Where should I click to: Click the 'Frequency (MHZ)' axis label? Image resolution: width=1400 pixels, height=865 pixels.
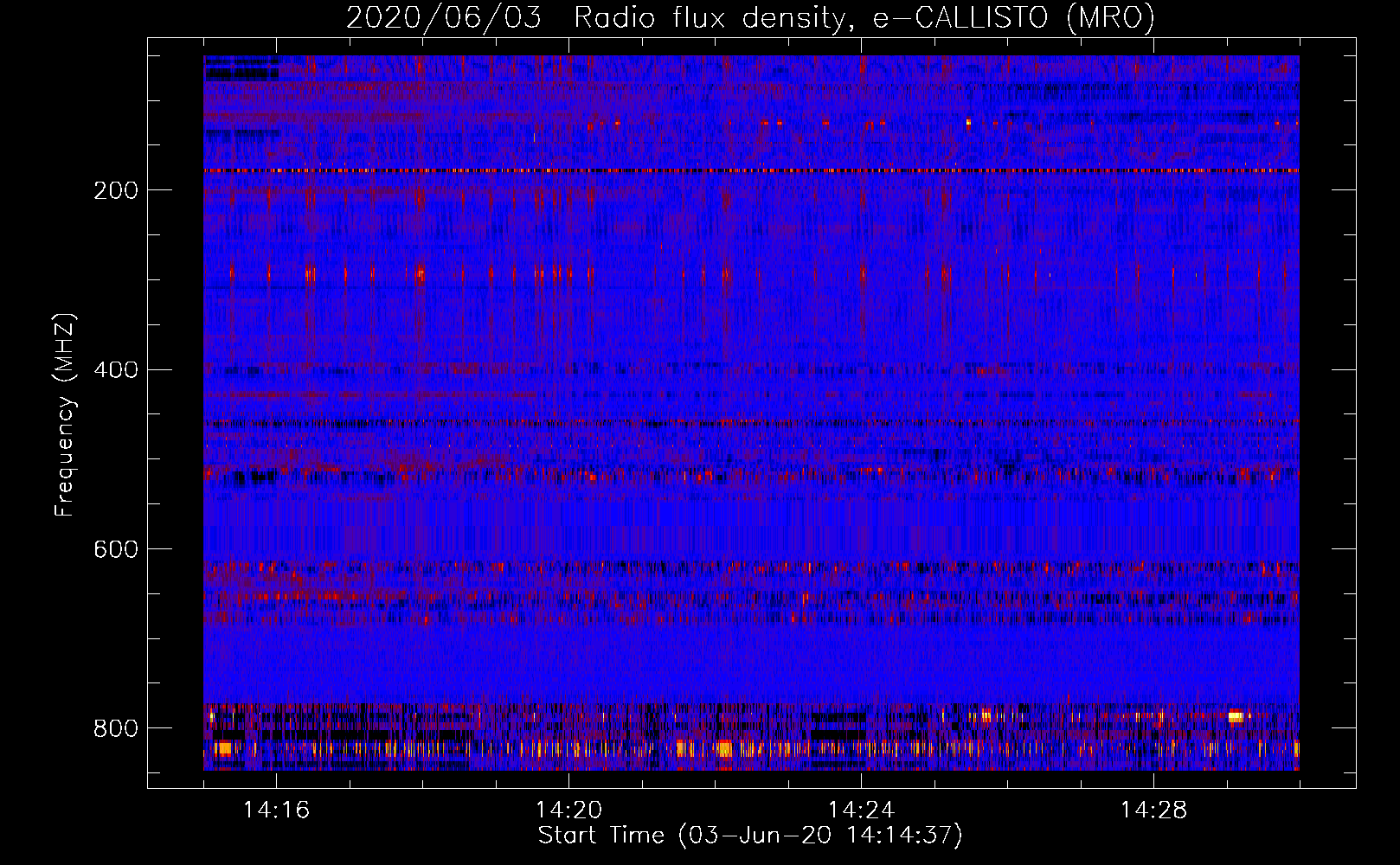pyautogui.click(x=65, y=415)
